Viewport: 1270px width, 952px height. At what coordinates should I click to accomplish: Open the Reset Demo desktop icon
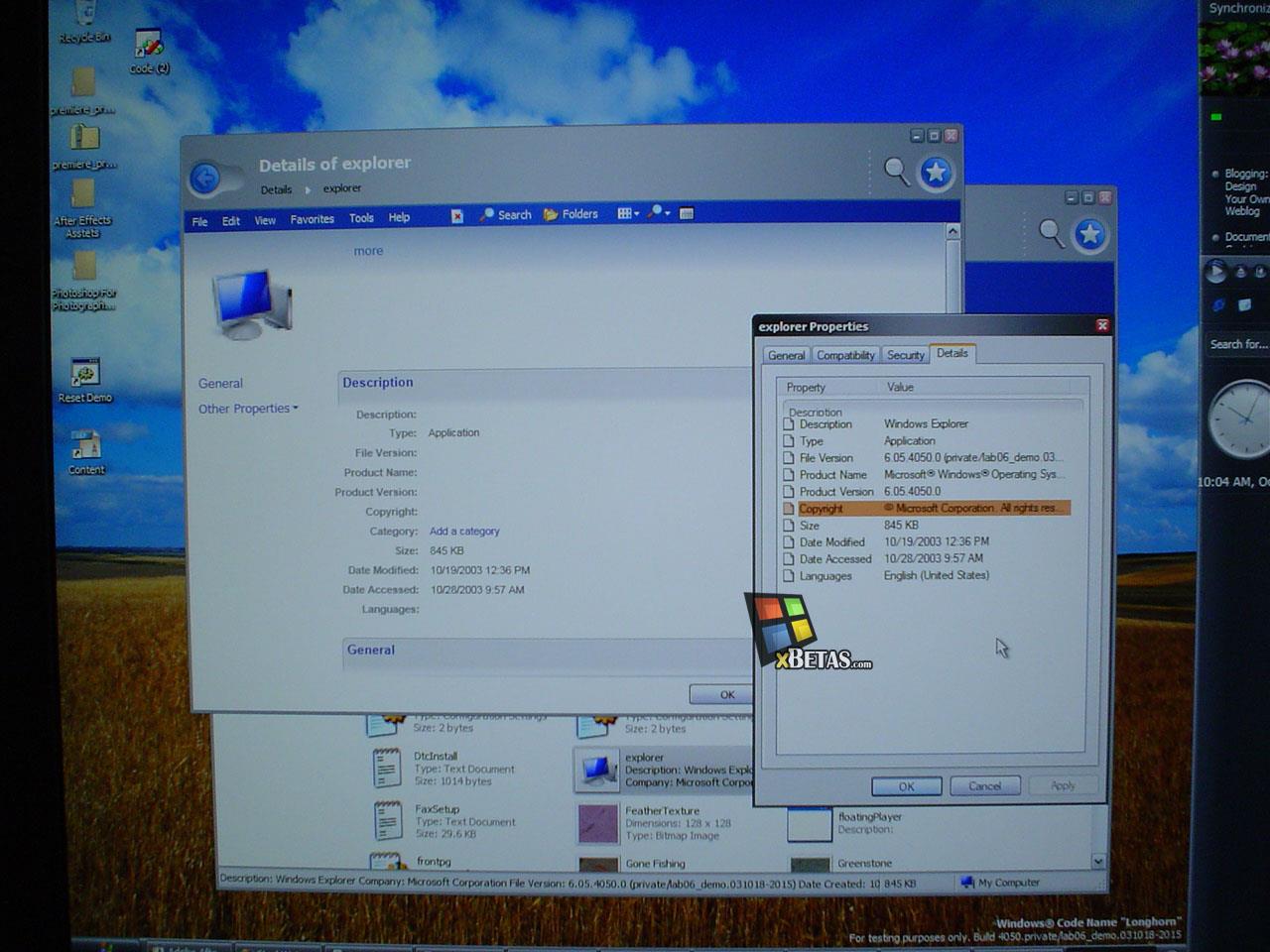coord(85,381)
